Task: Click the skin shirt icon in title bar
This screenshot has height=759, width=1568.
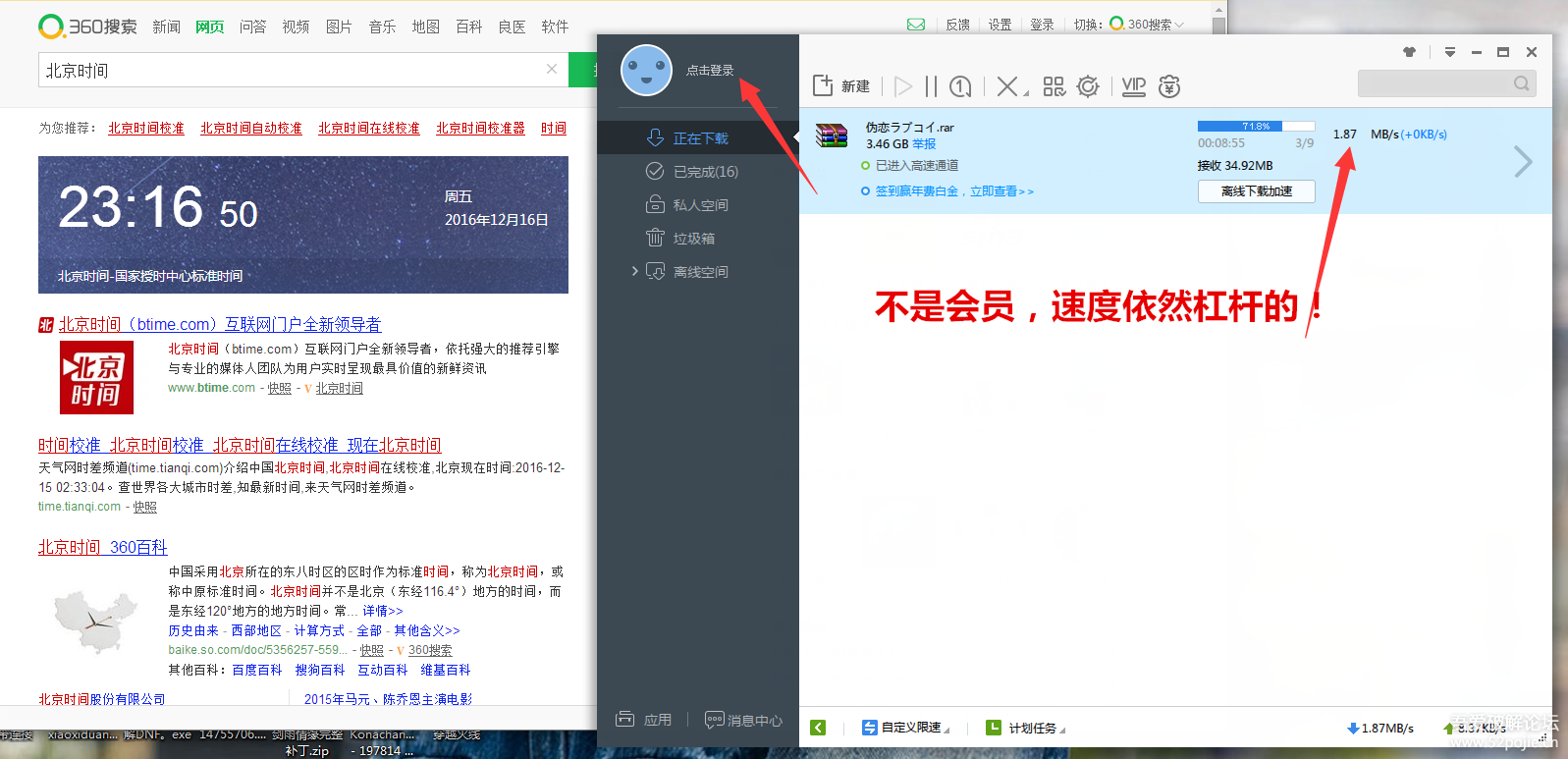Action: (1410, 52)
